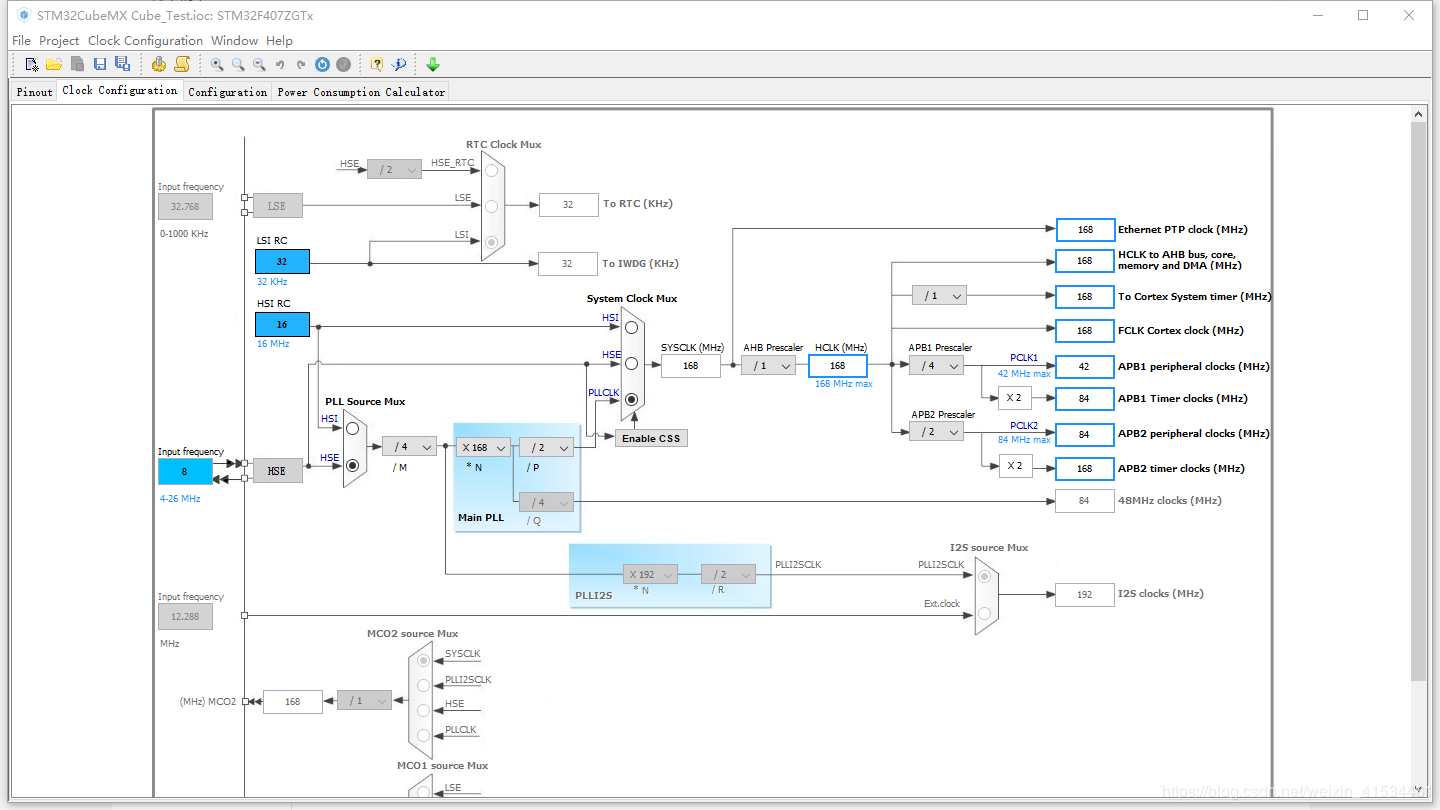Image resolution: width=1440 pixels, height=810 pixels.
Task: Click the HCLK (MHz) value field
Action: pos(837,366)
